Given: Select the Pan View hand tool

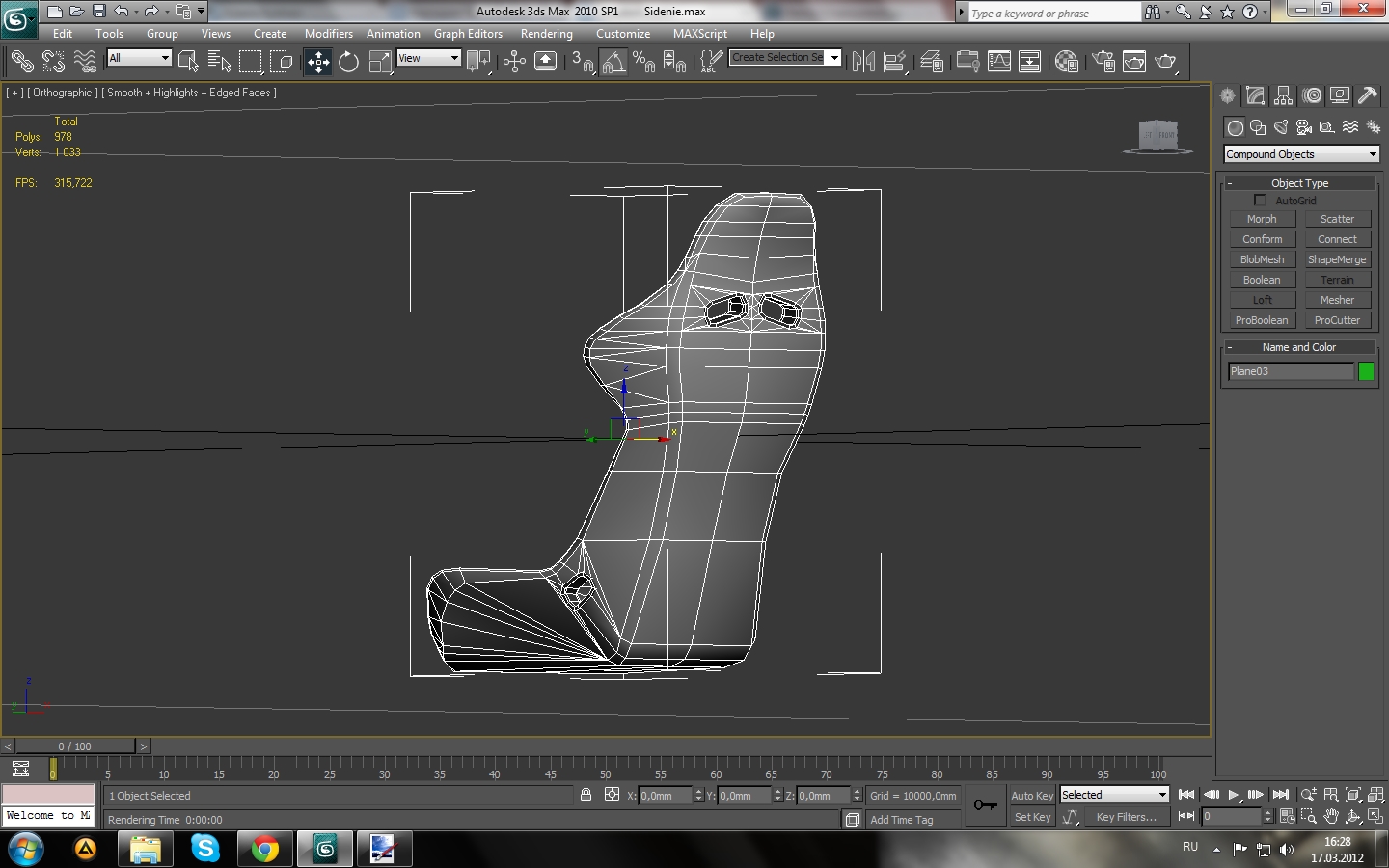Looking at the screenshot, I should click(x=1331, y=817).
